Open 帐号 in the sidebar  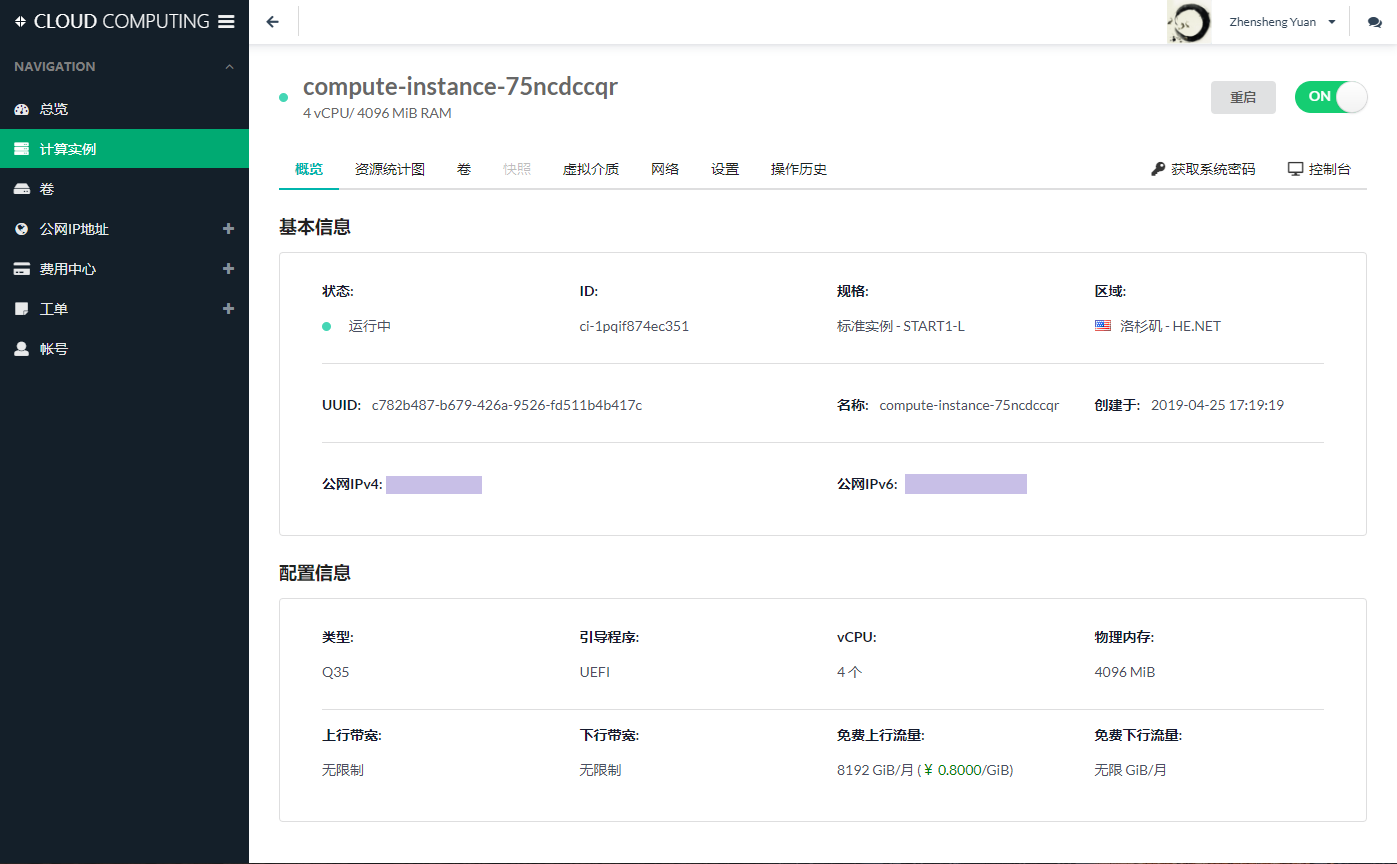[x=124, y=349]
